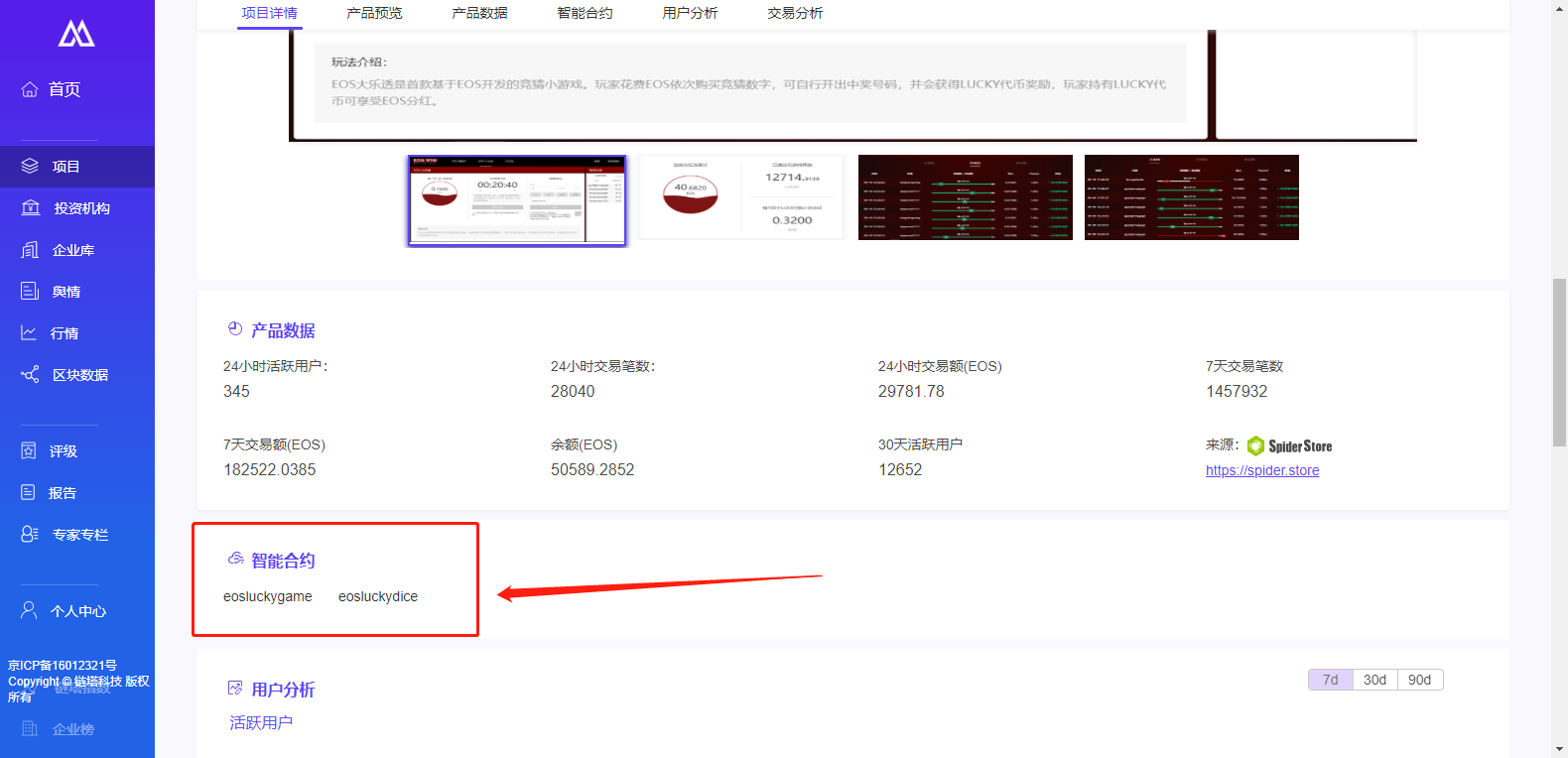Select second preview thumbnail showing 12714
The image size is (1568, 758).
pyautogui.click(x=741, y=196)
